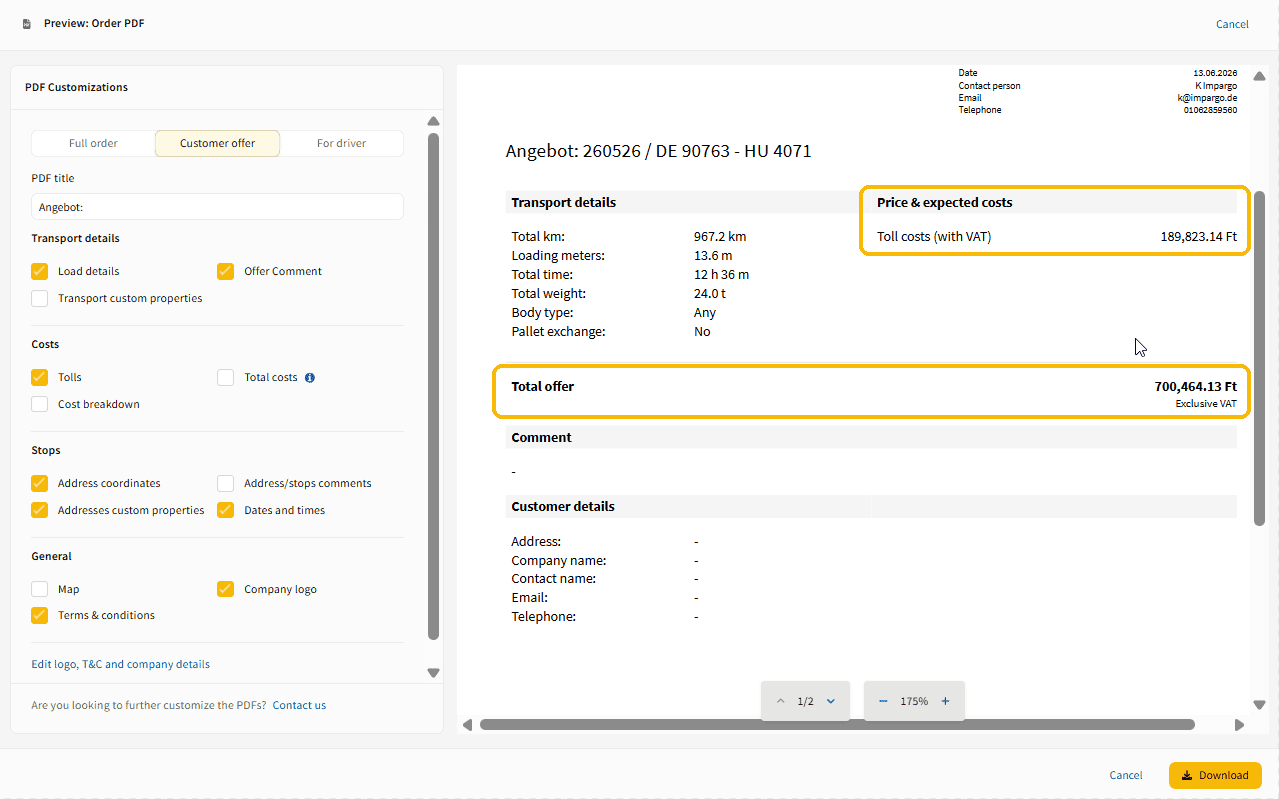Uncheck Terms & conditions checkbox
The image size is (1279, 799).
(39, 615)
